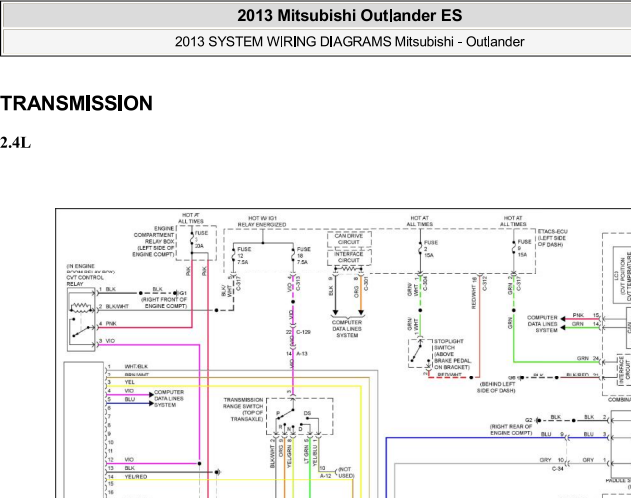Click the 'C-312' connector label
Viewport: 631px width, 498px height.
click(485, 283)
